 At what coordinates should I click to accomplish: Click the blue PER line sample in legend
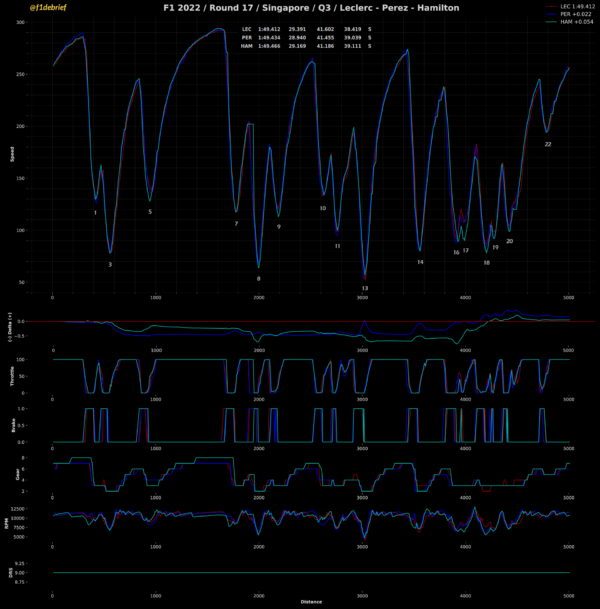pyautogui.click(x=551, y=14)
